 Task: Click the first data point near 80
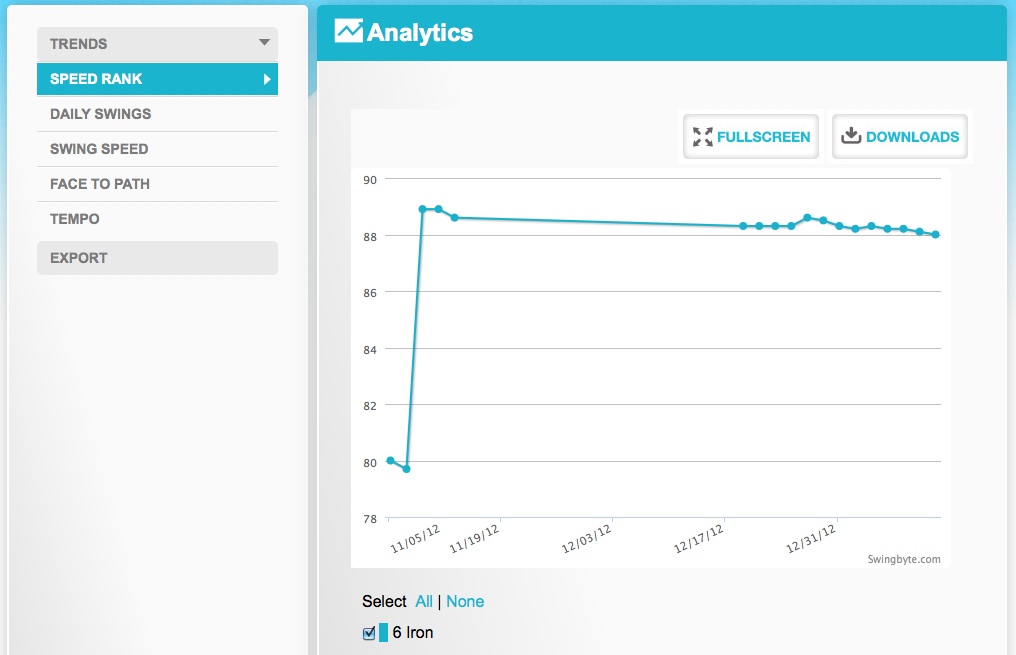[390, 461]
